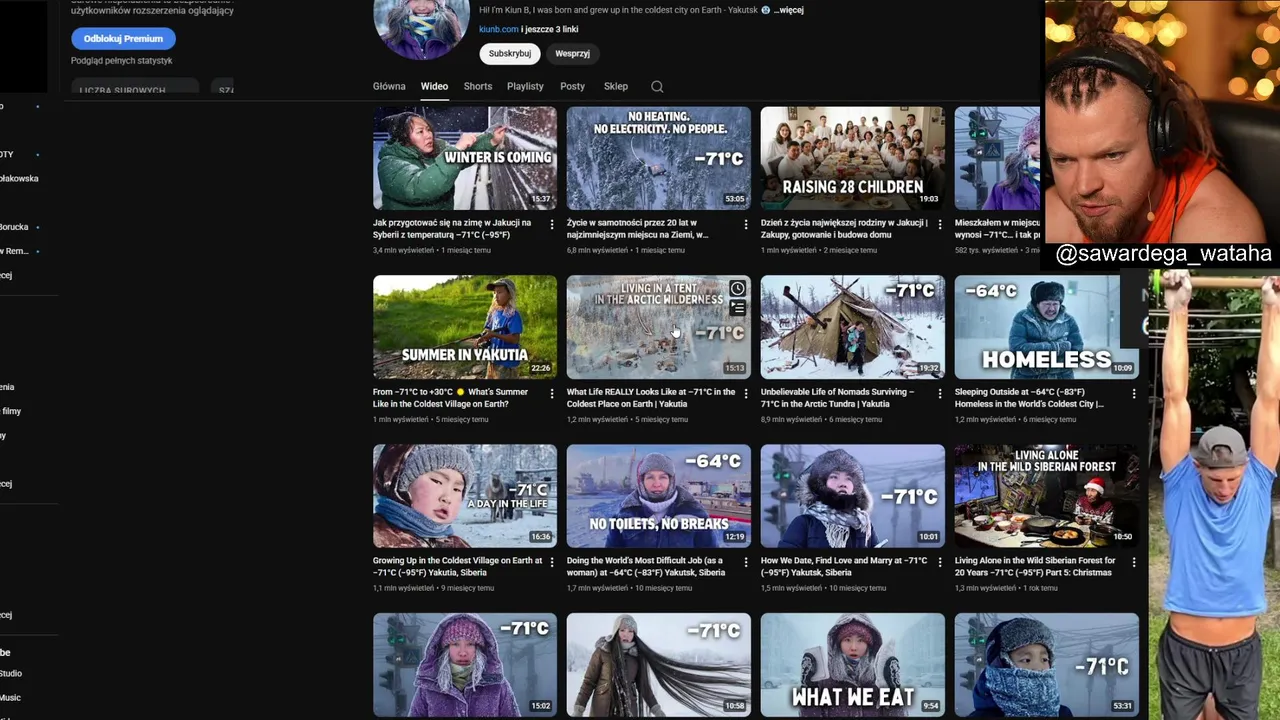
Task: Open the Shorts tab
Action: coord(478,86)
